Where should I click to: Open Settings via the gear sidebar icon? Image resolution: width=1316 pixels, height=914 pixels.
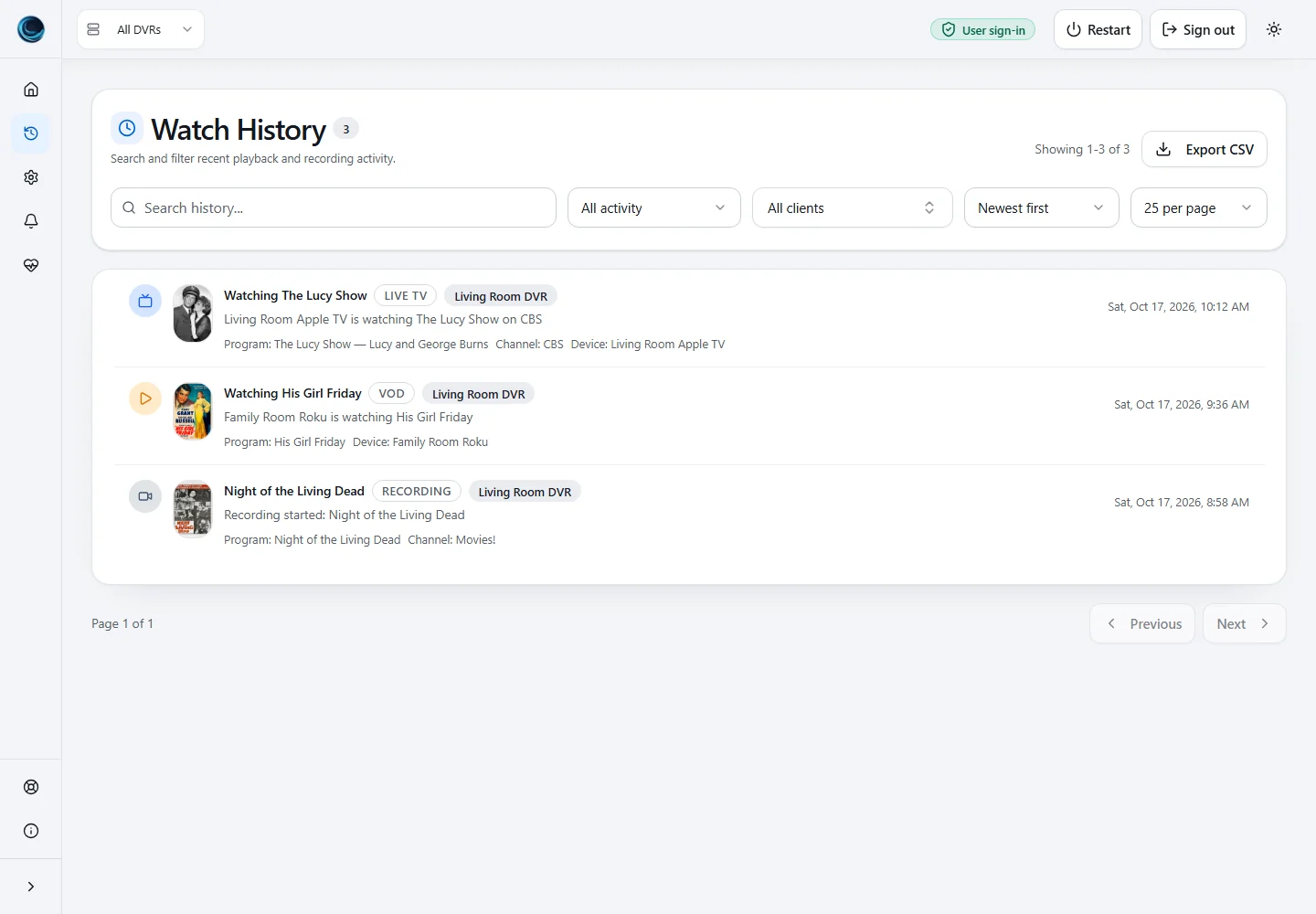pyautogui.click(x=31, y=177)
